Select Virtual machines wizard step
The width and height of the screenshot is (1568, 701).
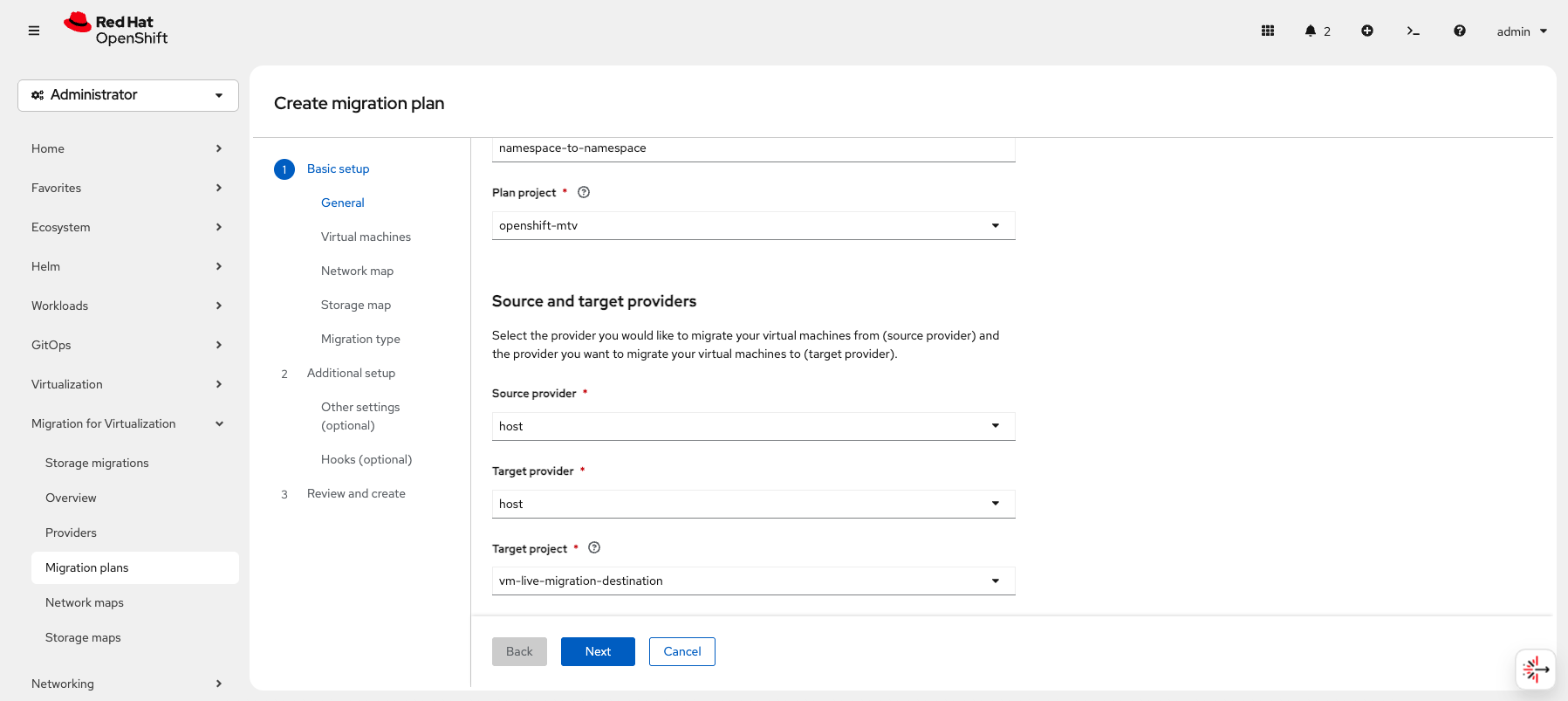point(366,237)
